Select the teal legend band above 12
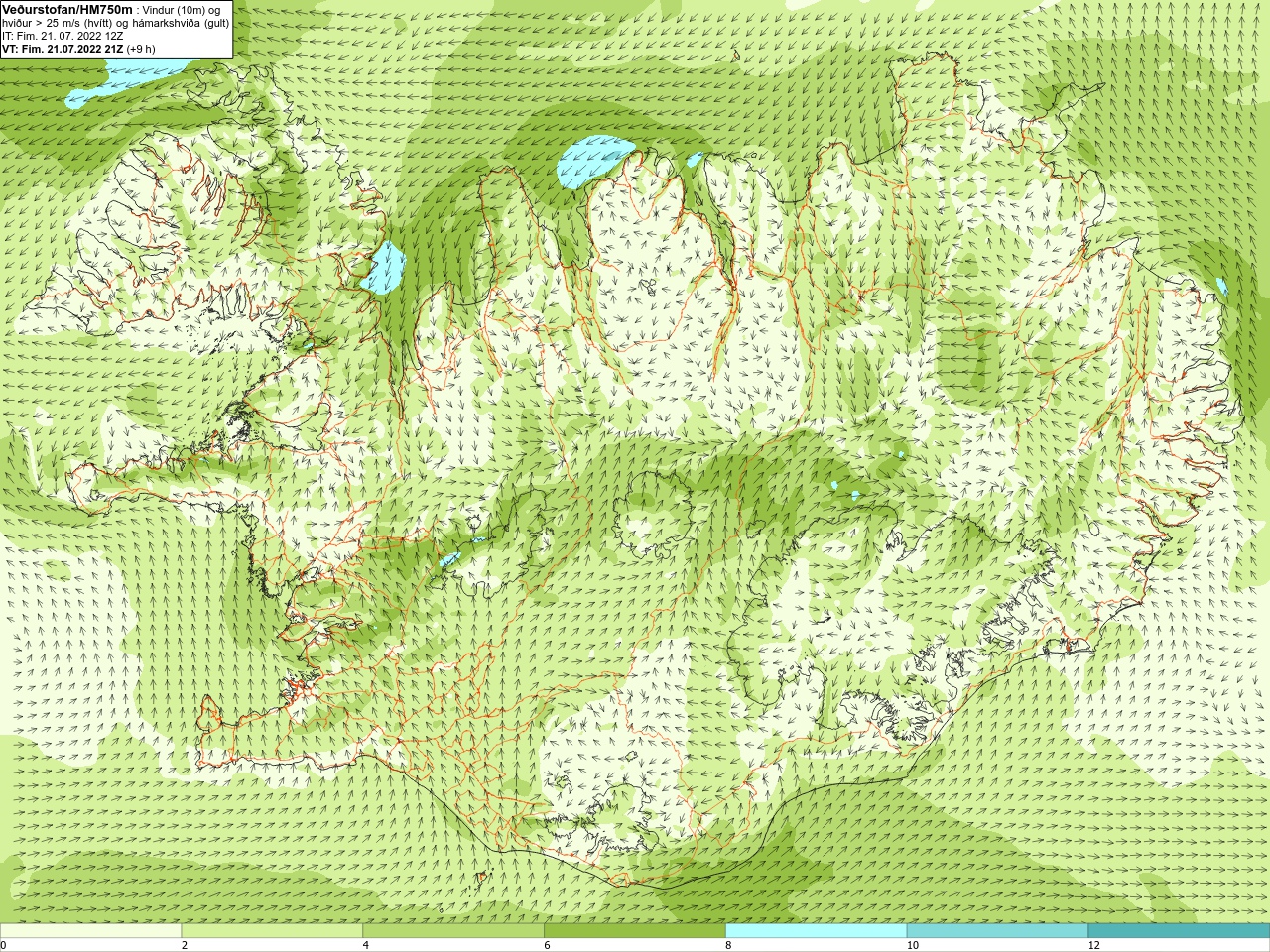The image size is (1270, 952). pos(1179,931)
